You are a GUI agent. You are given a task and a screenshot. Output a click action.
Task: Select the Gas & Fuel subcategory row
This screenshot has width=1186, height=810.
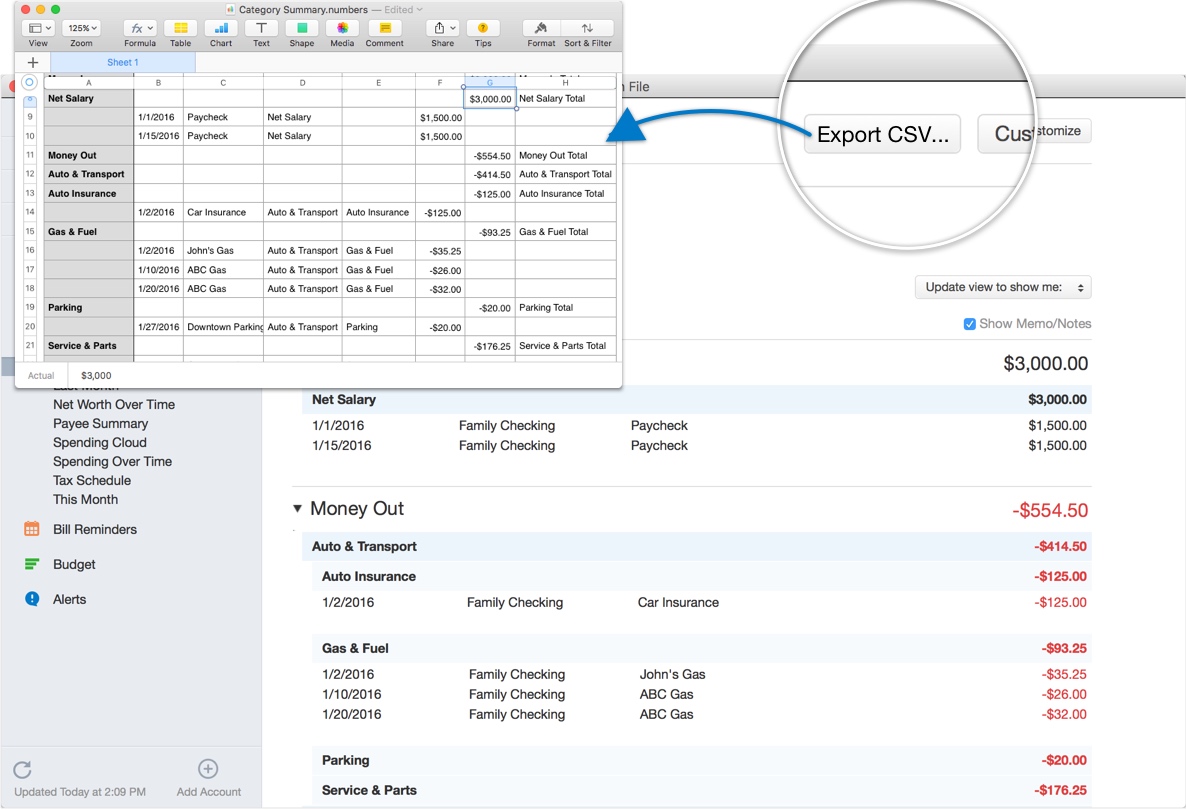point(701,648)
